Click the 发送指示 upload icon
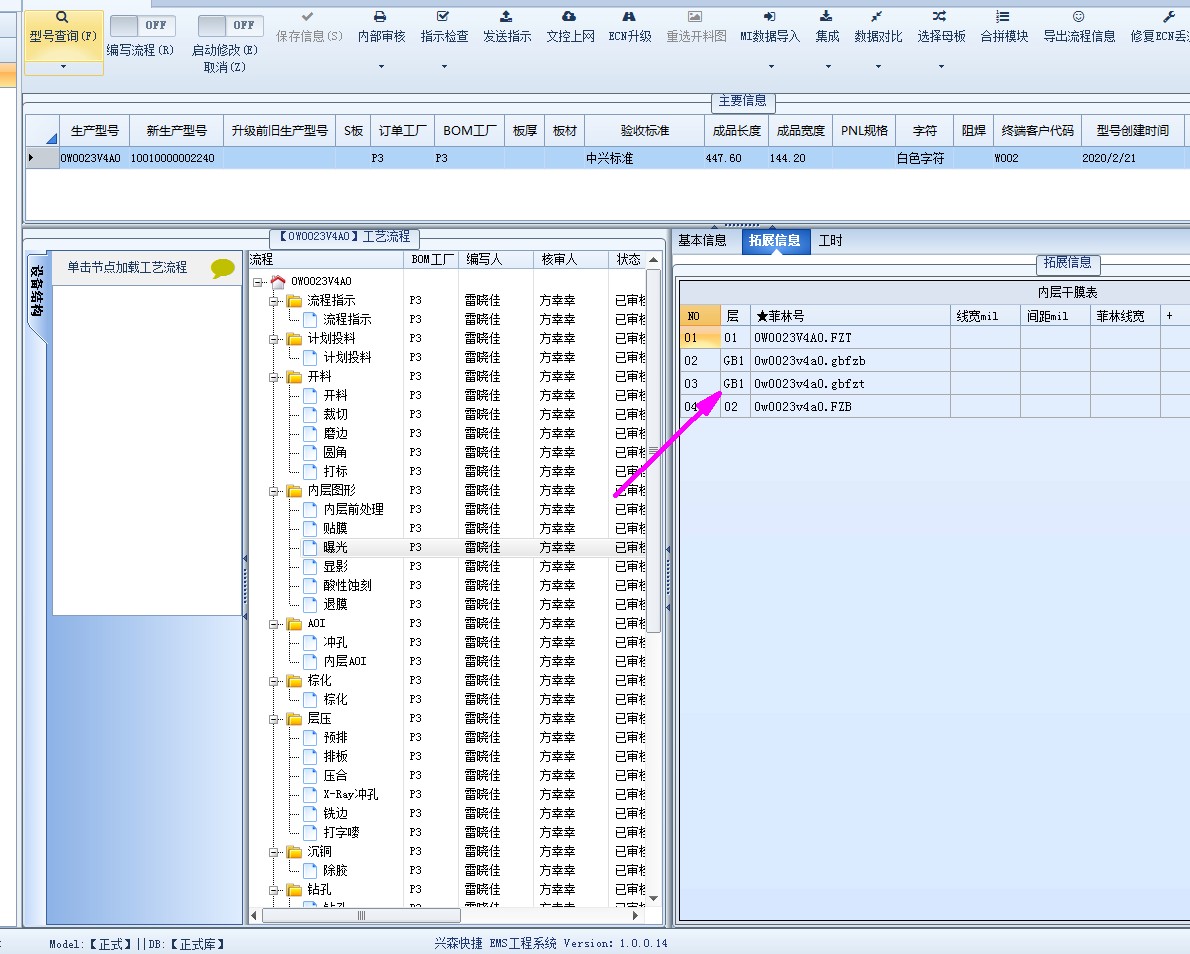Image resolution: width=1190 pixels, height=954 pixels. click(x=506, y=17)
